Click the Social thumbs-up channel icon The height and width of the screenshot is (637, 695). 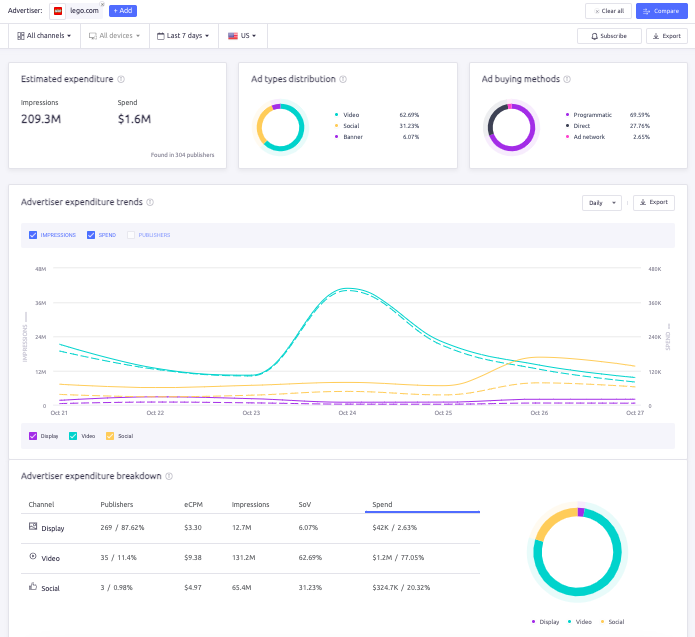(33, 587)
